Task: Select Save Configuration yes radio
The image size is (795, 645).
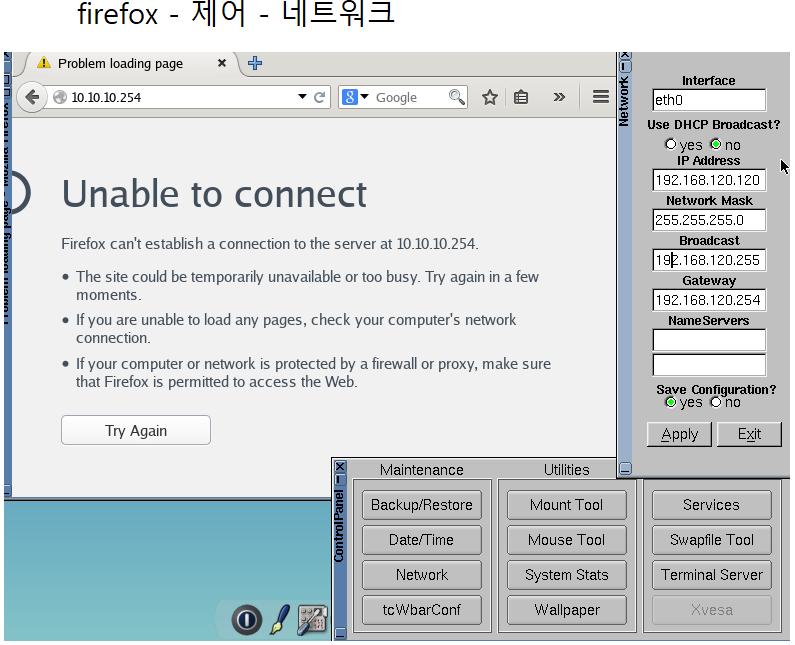Action: click(x=670, y=402)
